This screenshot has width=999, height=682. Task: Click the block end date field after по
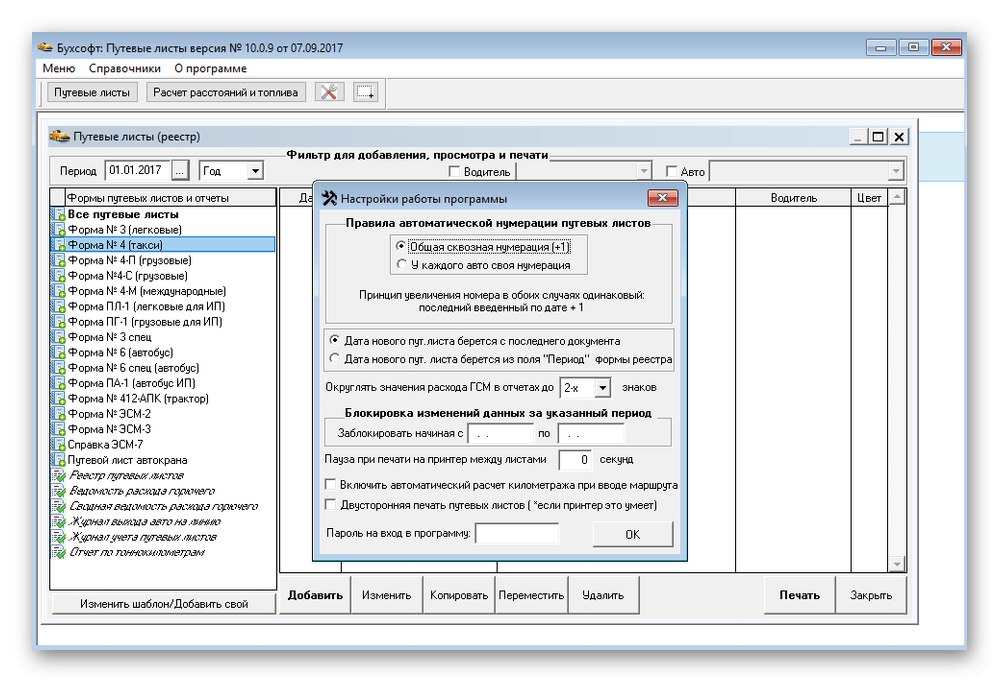(x=591, y=433)
